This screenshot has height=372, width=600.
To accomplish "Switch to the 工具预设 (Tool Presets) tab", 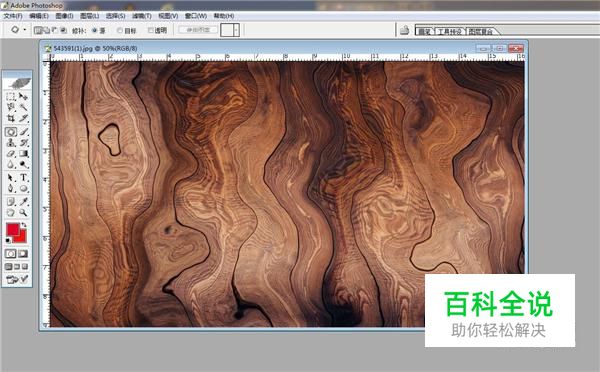I will (x=450, y=31).
